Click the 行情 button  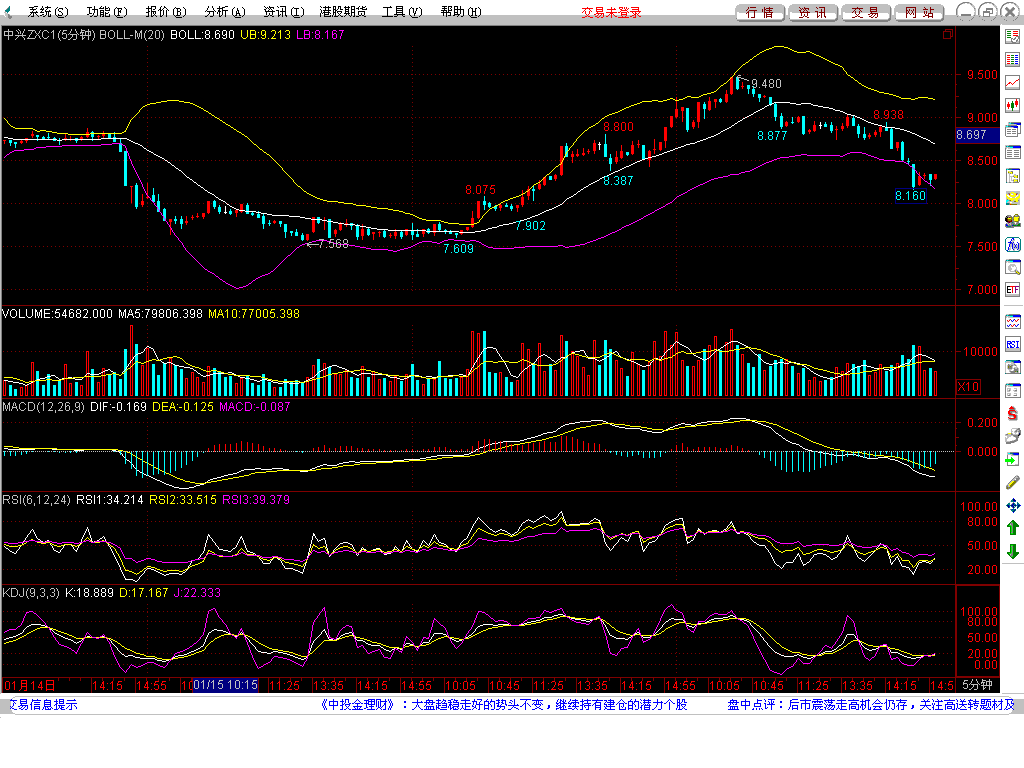click(760, 12)
